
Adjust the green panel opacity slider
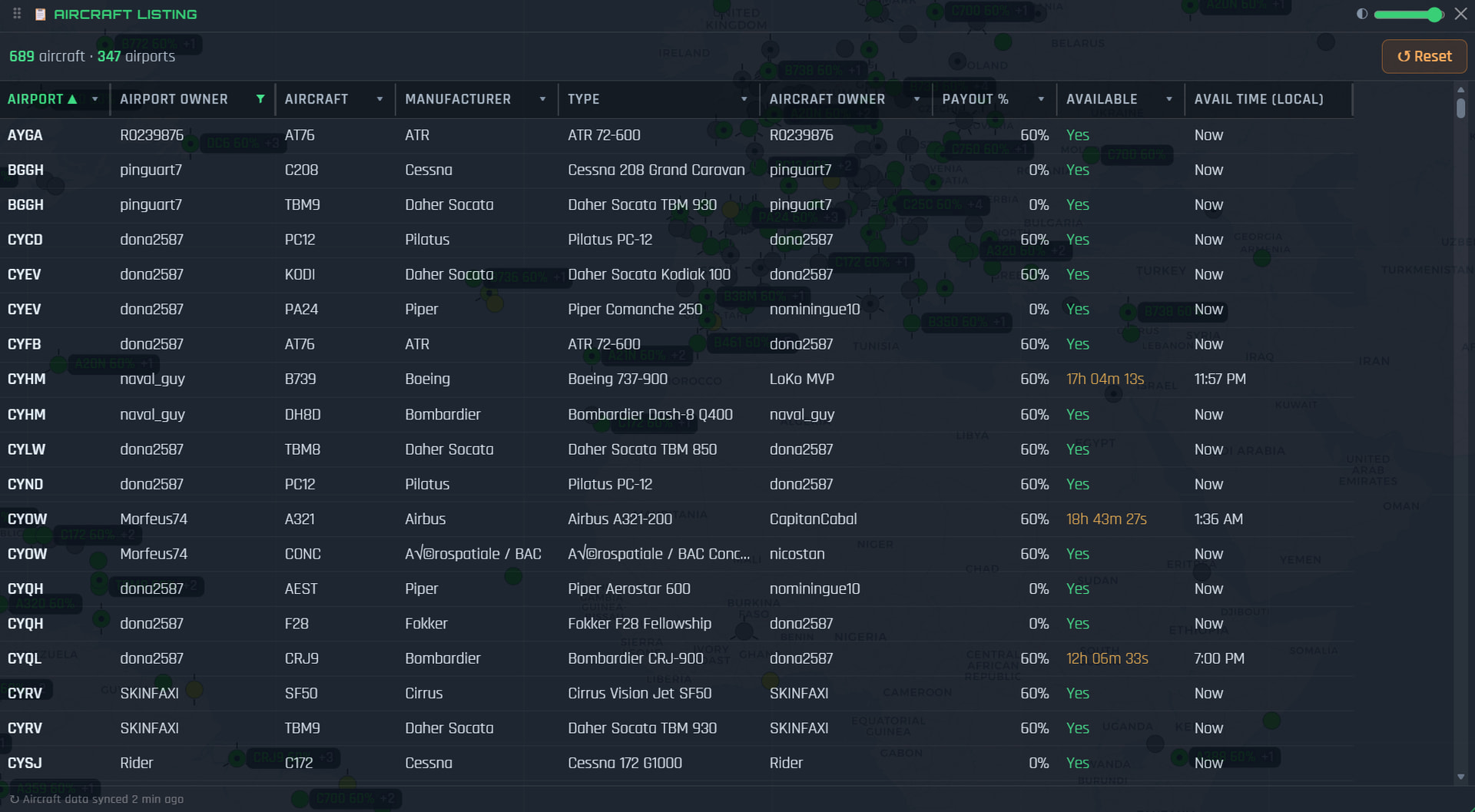(1408, 15)
